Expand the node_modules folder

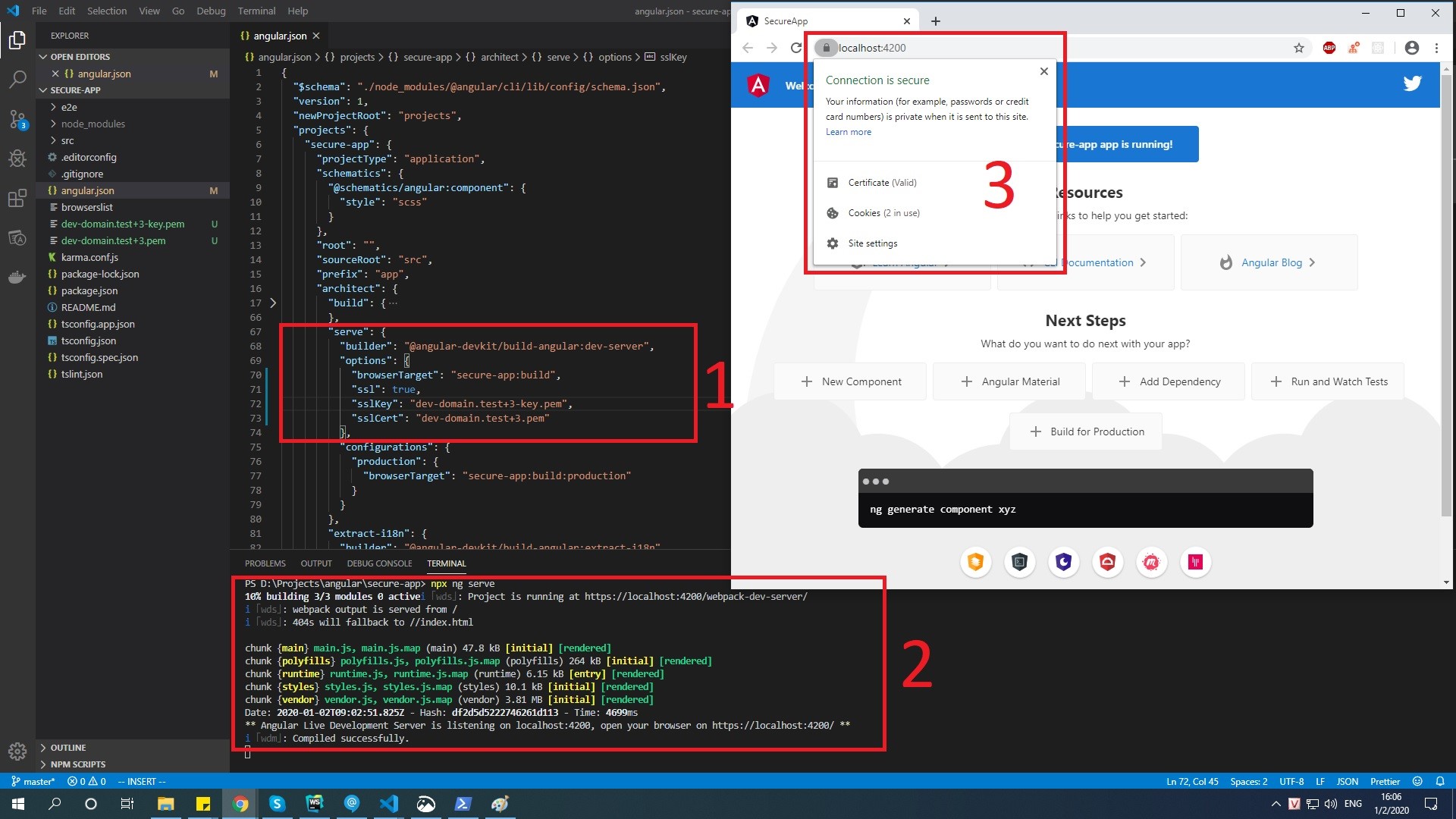click(93, 124)
